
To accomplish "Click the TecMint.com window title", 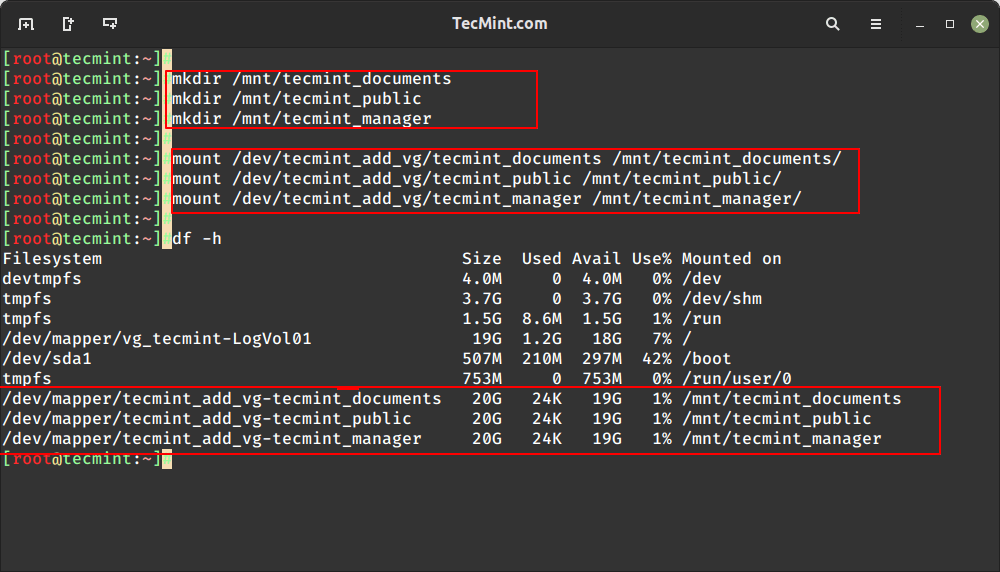I will pos(500,24).
